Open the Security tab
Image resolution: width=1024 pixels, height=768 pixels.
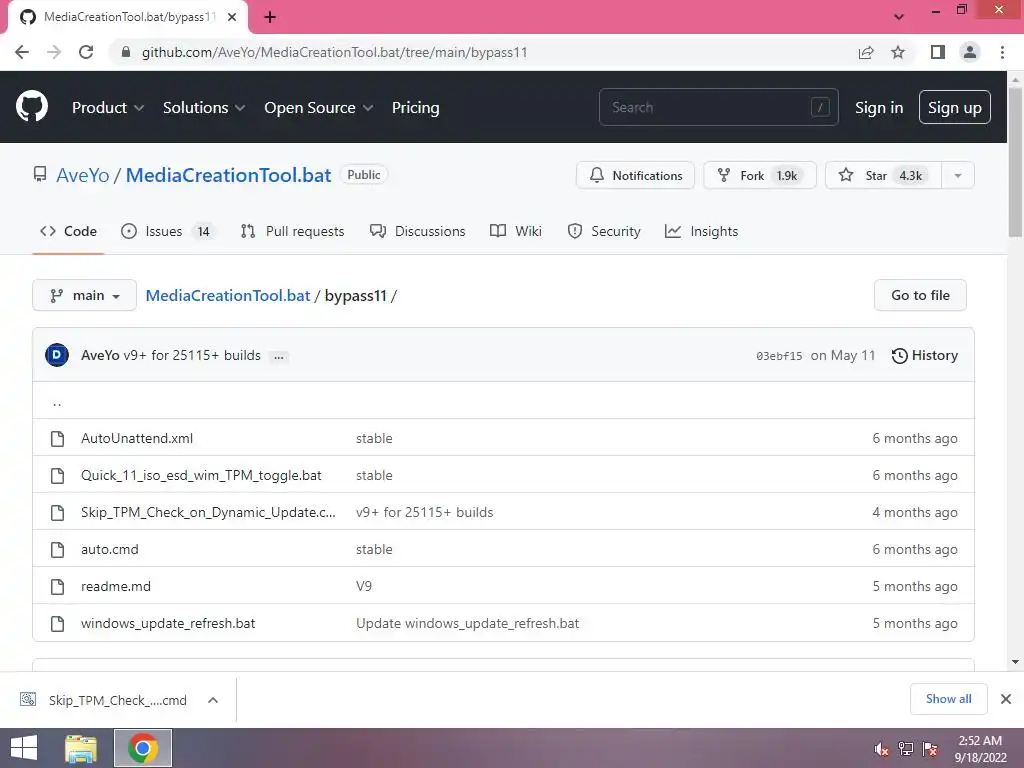[604, 231]
